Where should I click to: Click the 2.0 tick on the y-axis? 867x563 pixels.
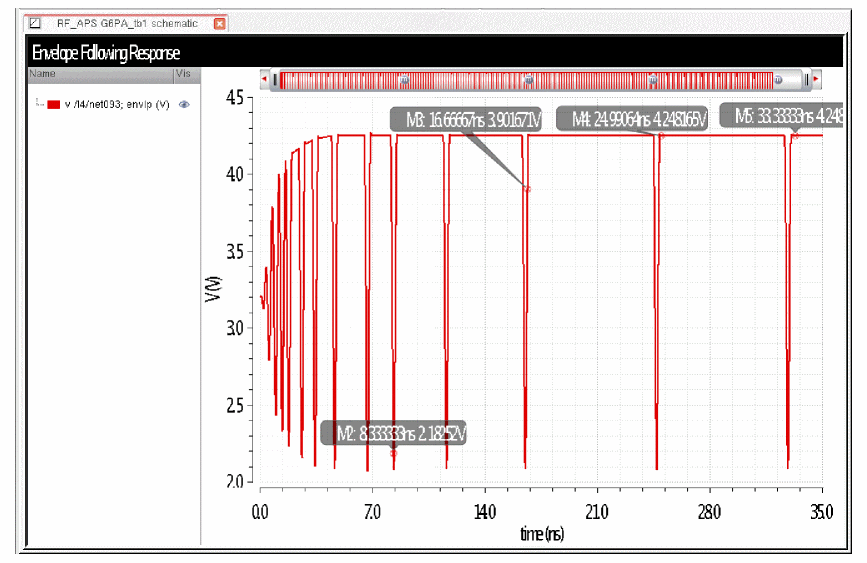click(234, 482)
